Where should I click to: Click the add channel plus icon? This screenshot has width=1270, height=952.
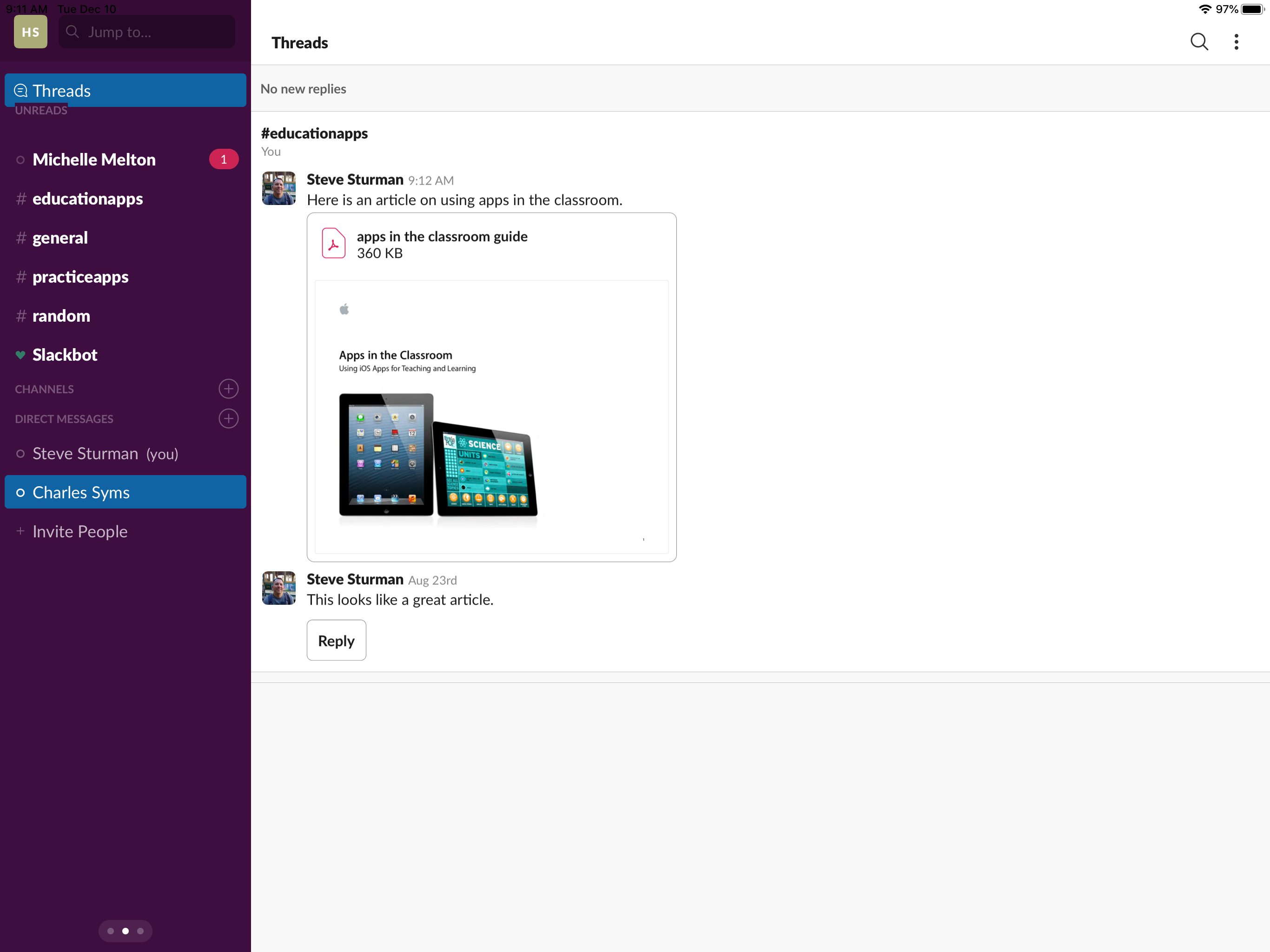point(229,389)
